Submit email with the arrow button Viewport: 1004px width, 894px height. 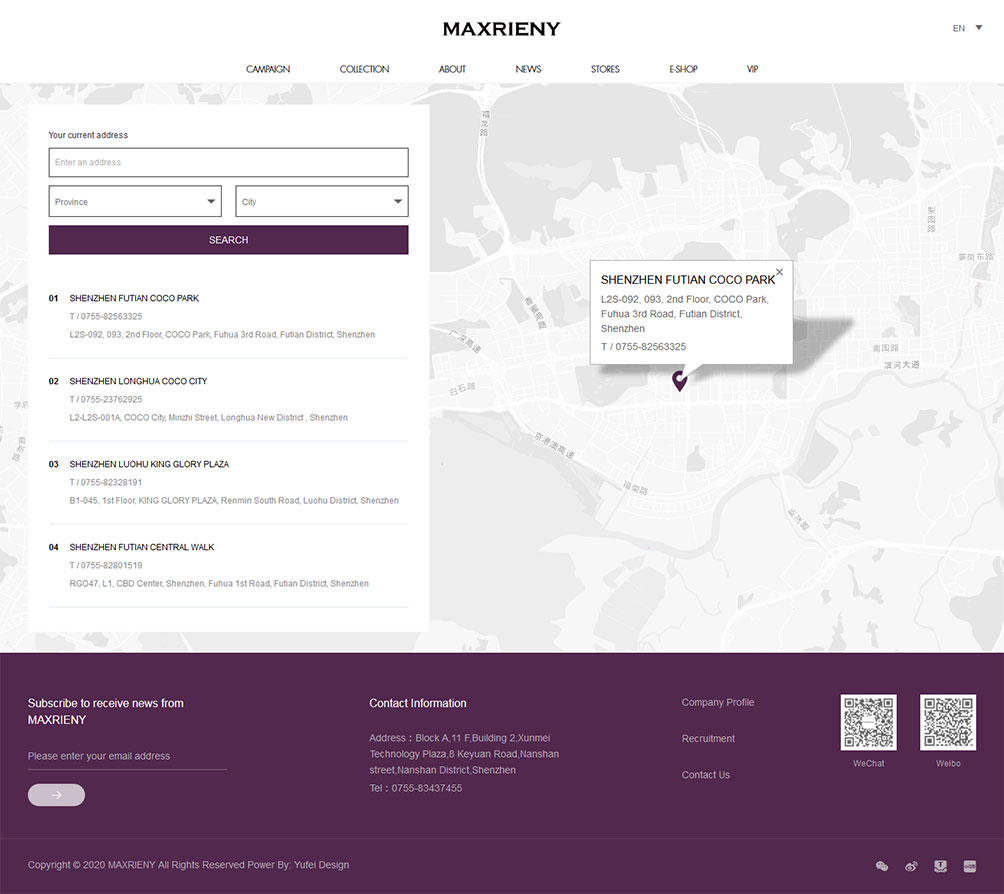[x=56, y=795]
